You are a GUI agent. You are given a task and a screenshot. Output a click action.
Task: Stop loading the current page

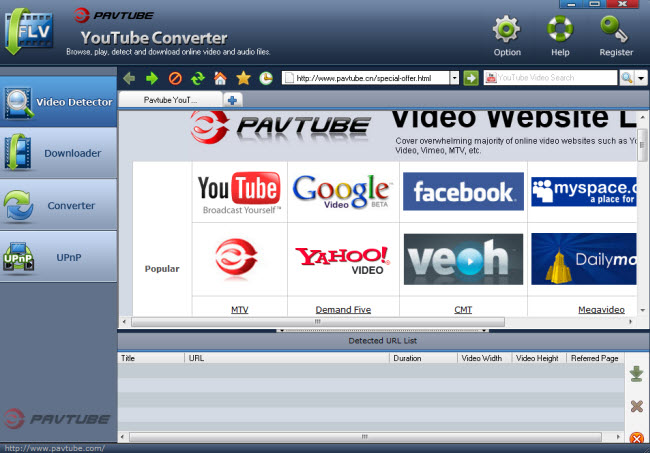pos(175,78)
